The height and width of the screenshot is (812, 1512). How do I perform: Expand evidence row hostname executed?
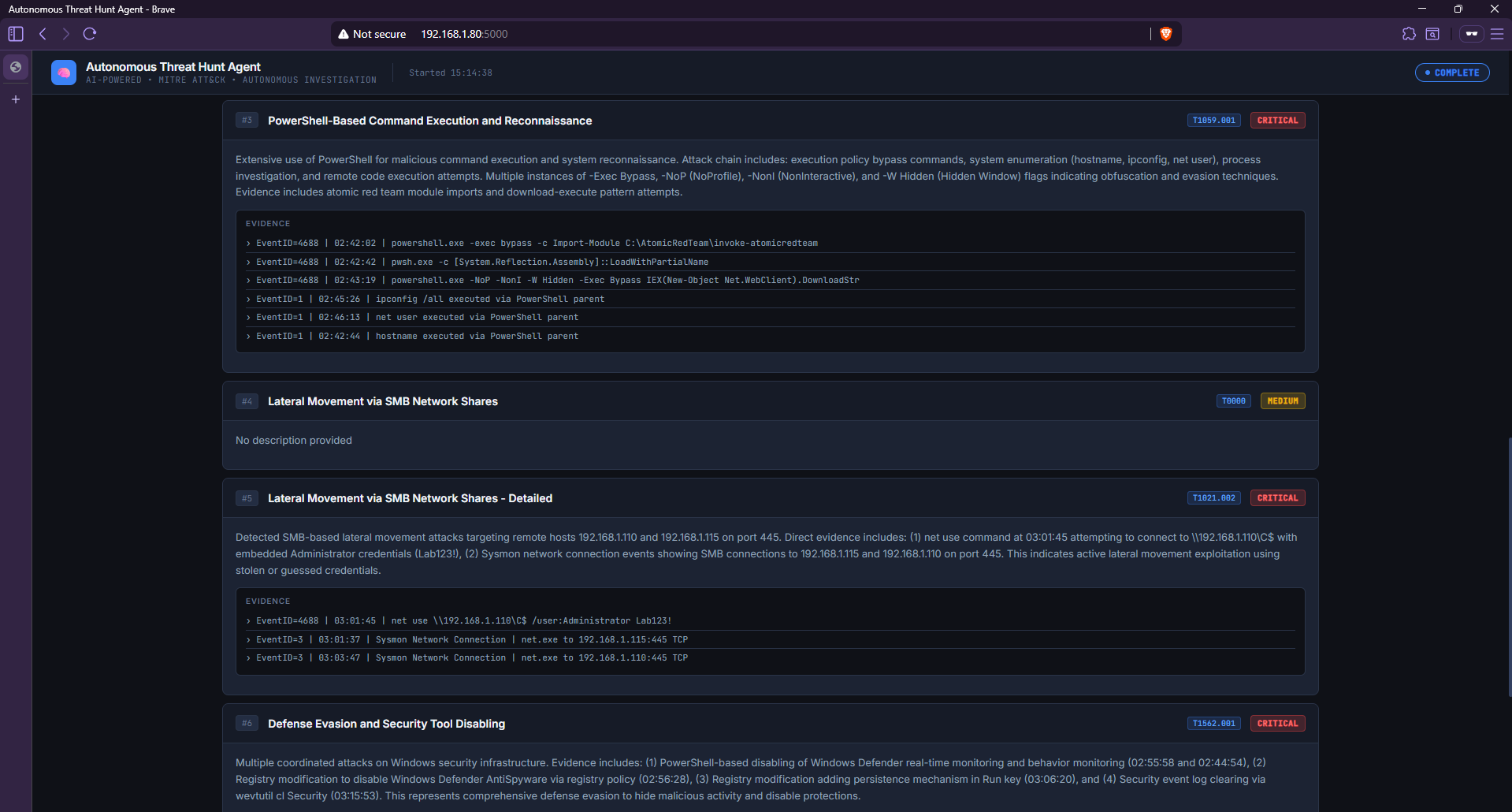click(x=770, y=336)
